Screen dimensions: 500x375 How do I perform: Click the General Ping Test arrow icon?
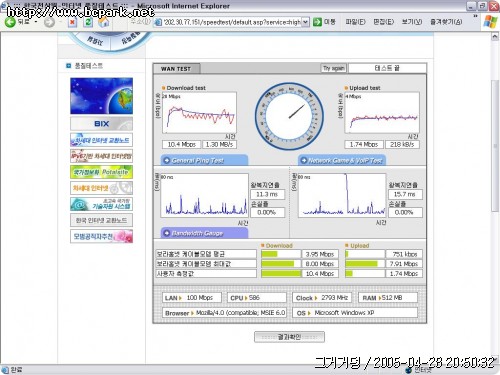coord(167,161)
